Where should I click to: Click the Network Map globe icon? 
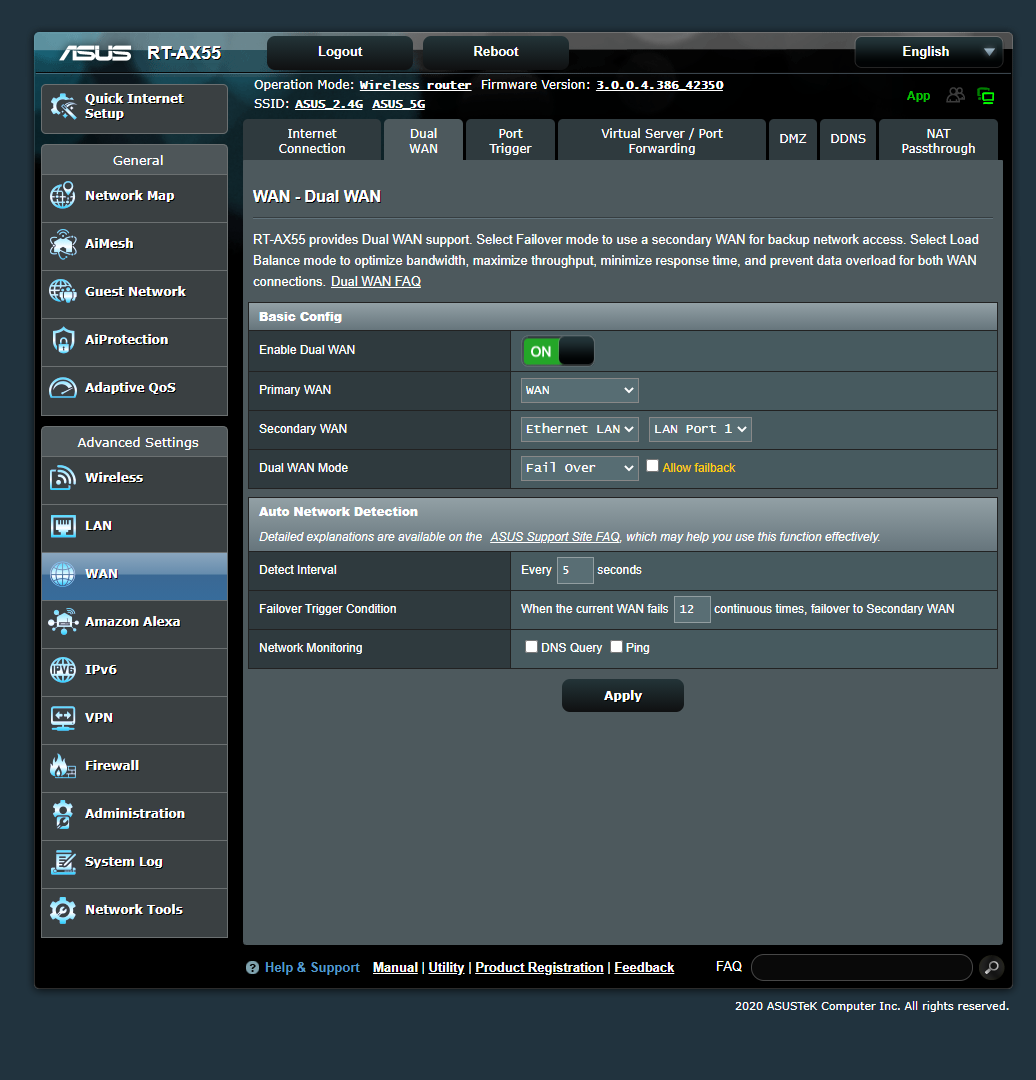[63, 196]
